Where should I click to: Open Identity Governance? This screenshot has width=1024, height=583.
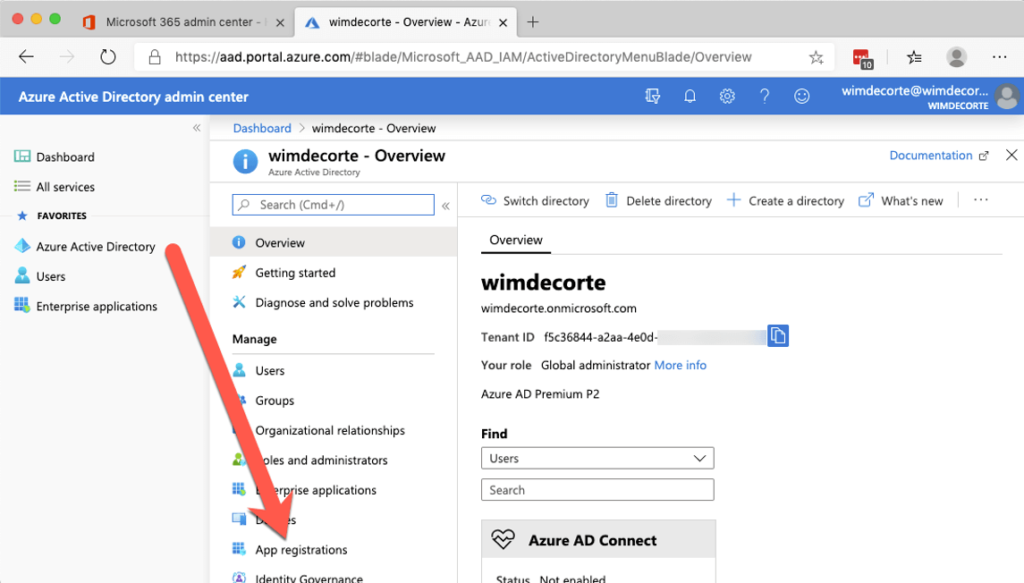(x=309, y=578)
